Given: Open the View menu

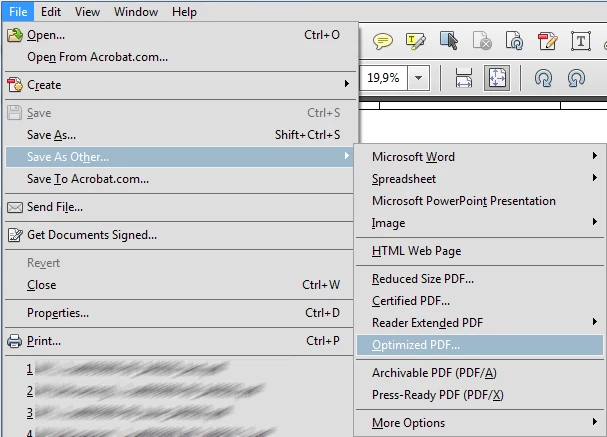Looking at the screenshot, I should tap(87, 12).
